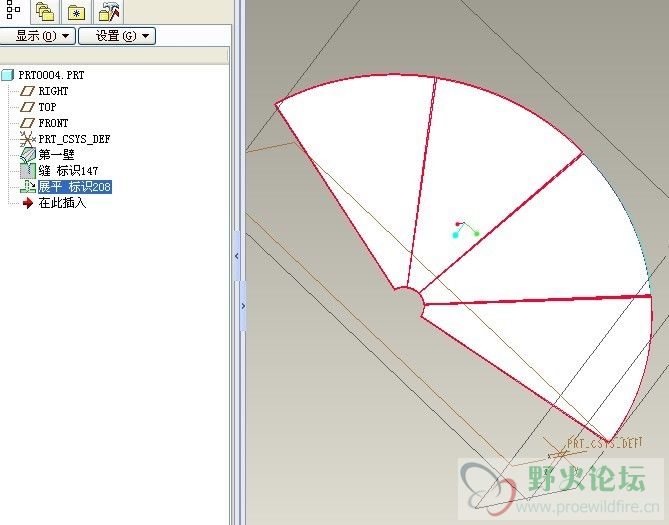Select PRT0004.PRT root node

(51, 75)
